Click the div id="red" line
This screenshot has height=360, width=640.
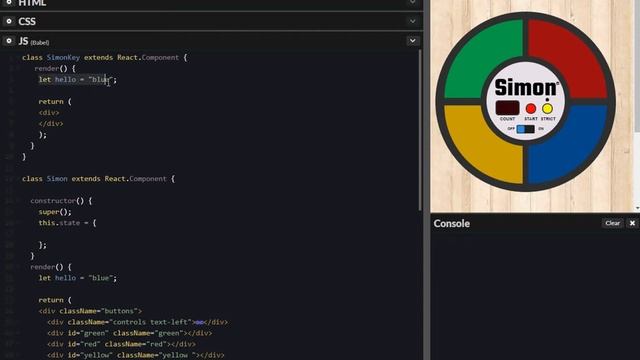tap(121, 344)
